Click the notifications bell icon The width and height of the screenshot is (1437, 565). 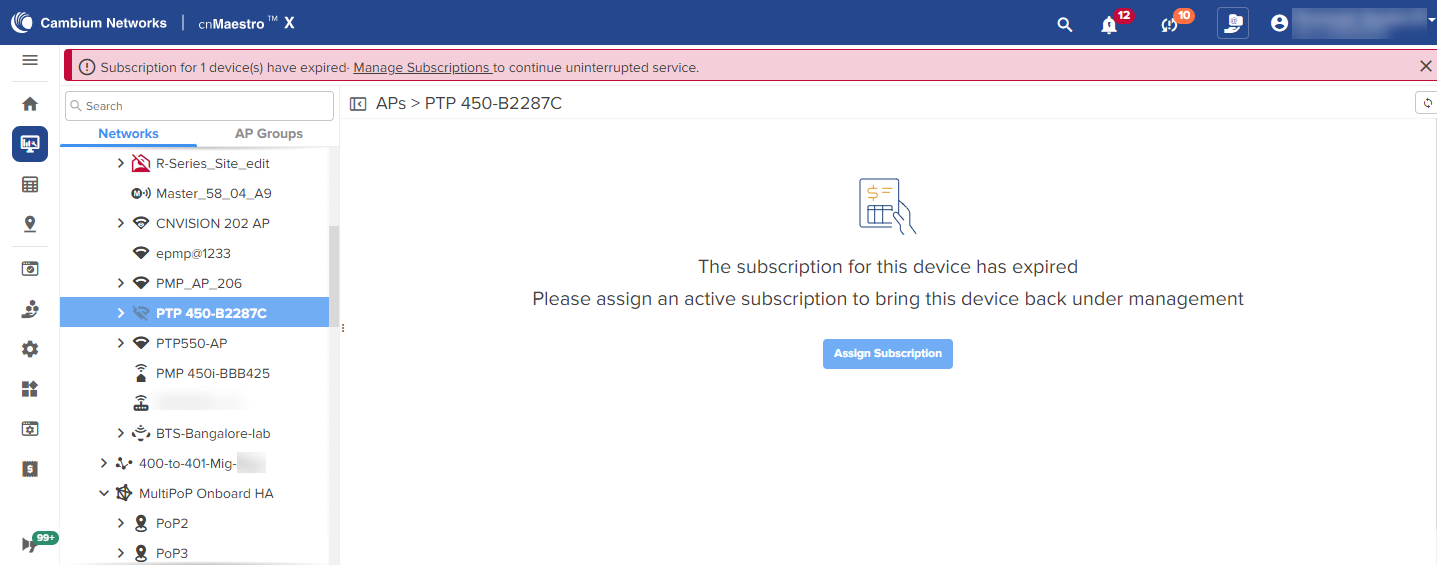coord(1109,24)
